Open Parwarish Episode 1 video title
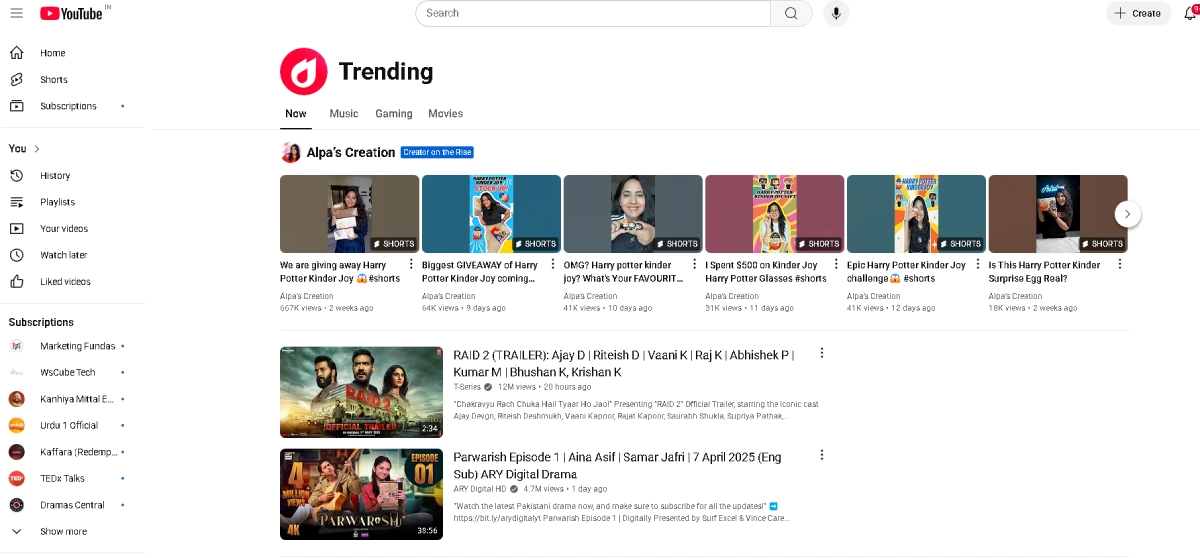 tap(617, 465)
